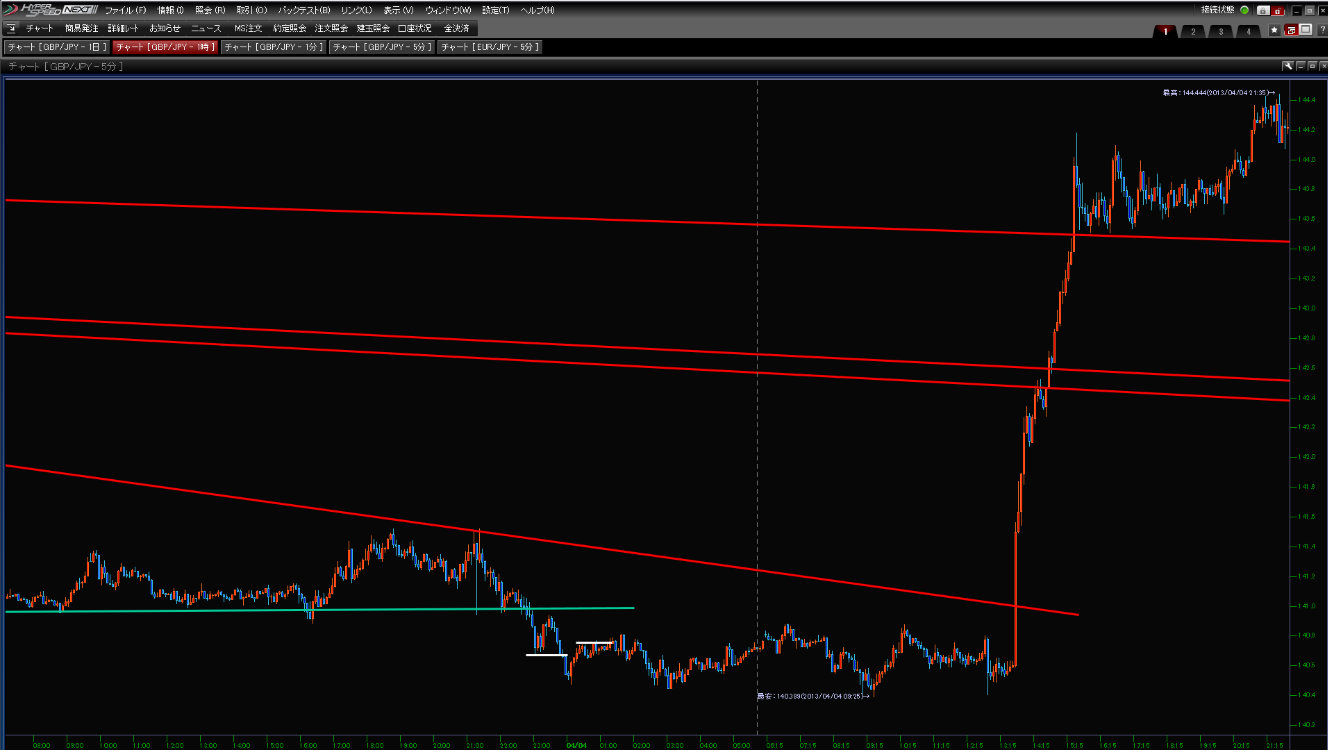This screenshot has width=1328, height=750.
Task: Open chart settings via wrench icon
Action: point(1289,66)
